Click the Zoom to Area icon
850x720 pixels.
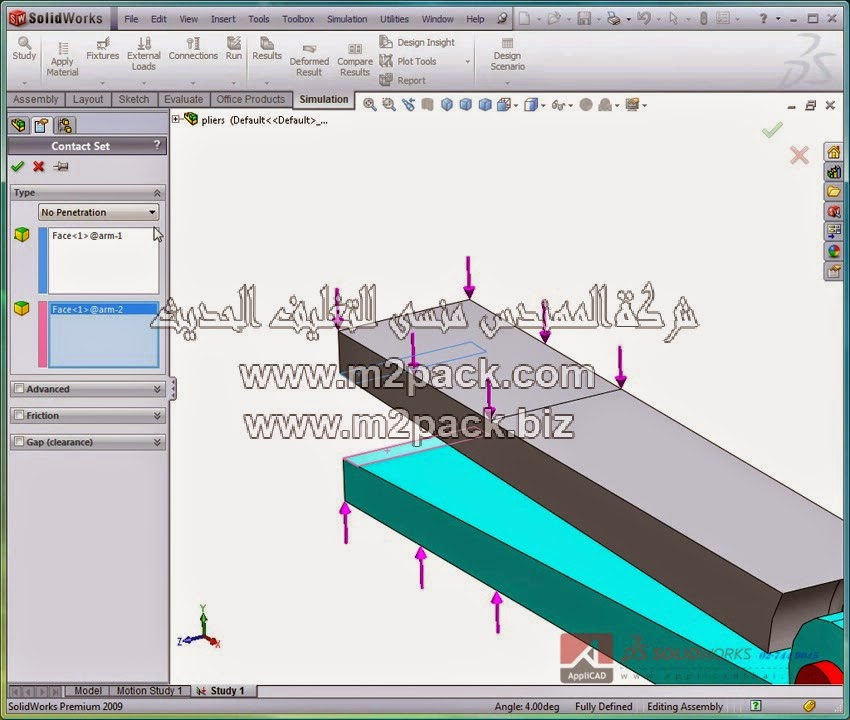[389, 105]
